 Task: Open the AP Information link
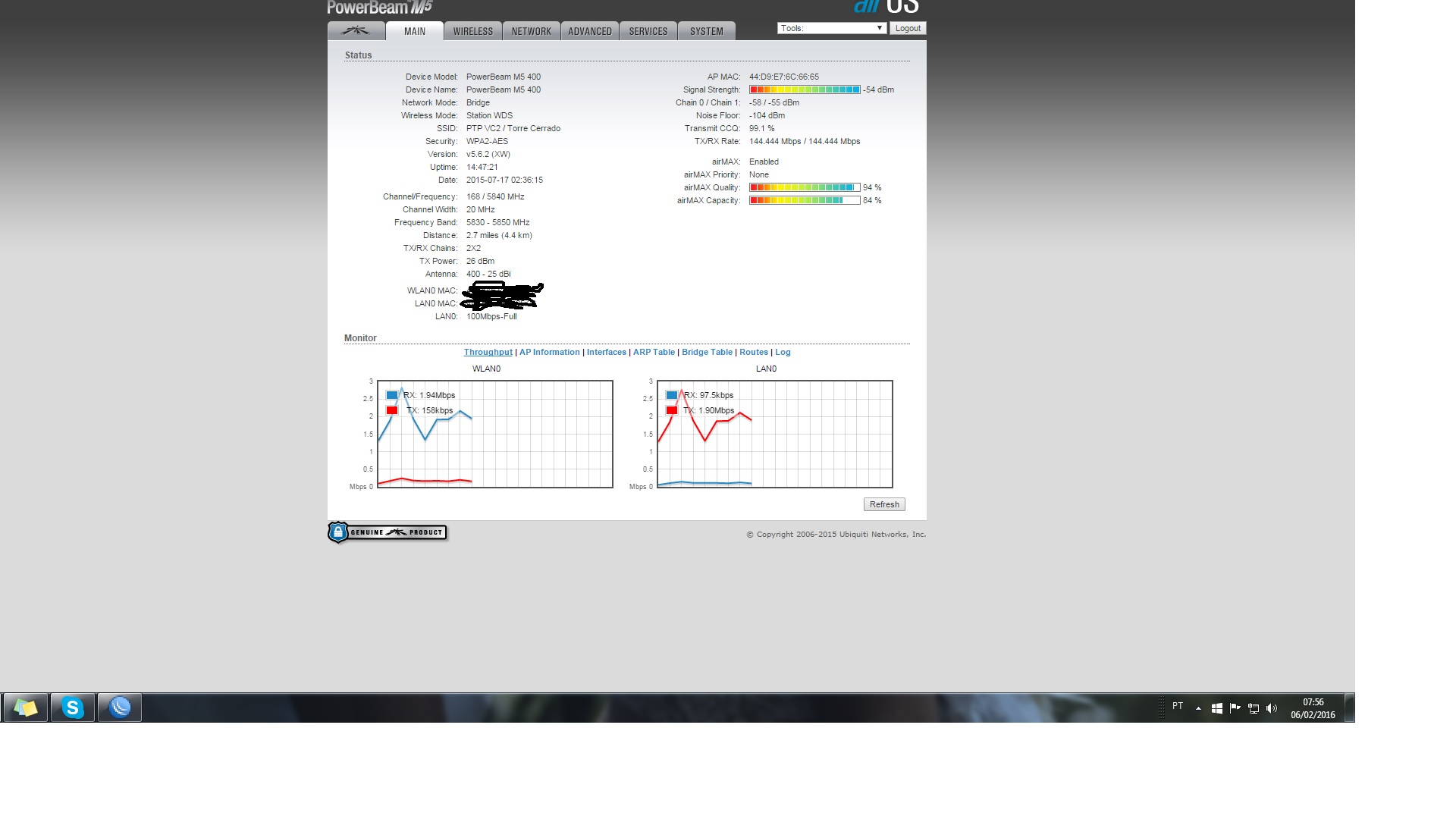(x=549, y=352)
